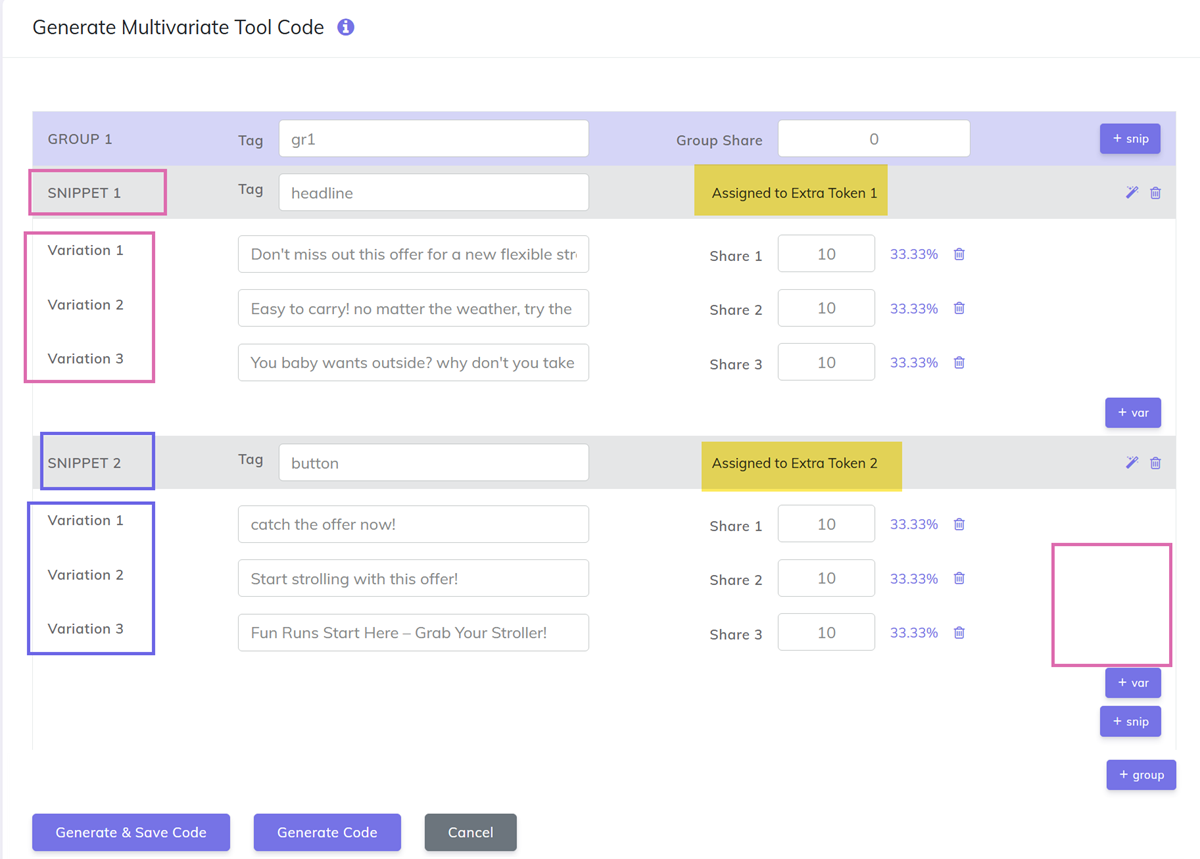Add a variation with '+ var' under Snippet 1

1133,412
